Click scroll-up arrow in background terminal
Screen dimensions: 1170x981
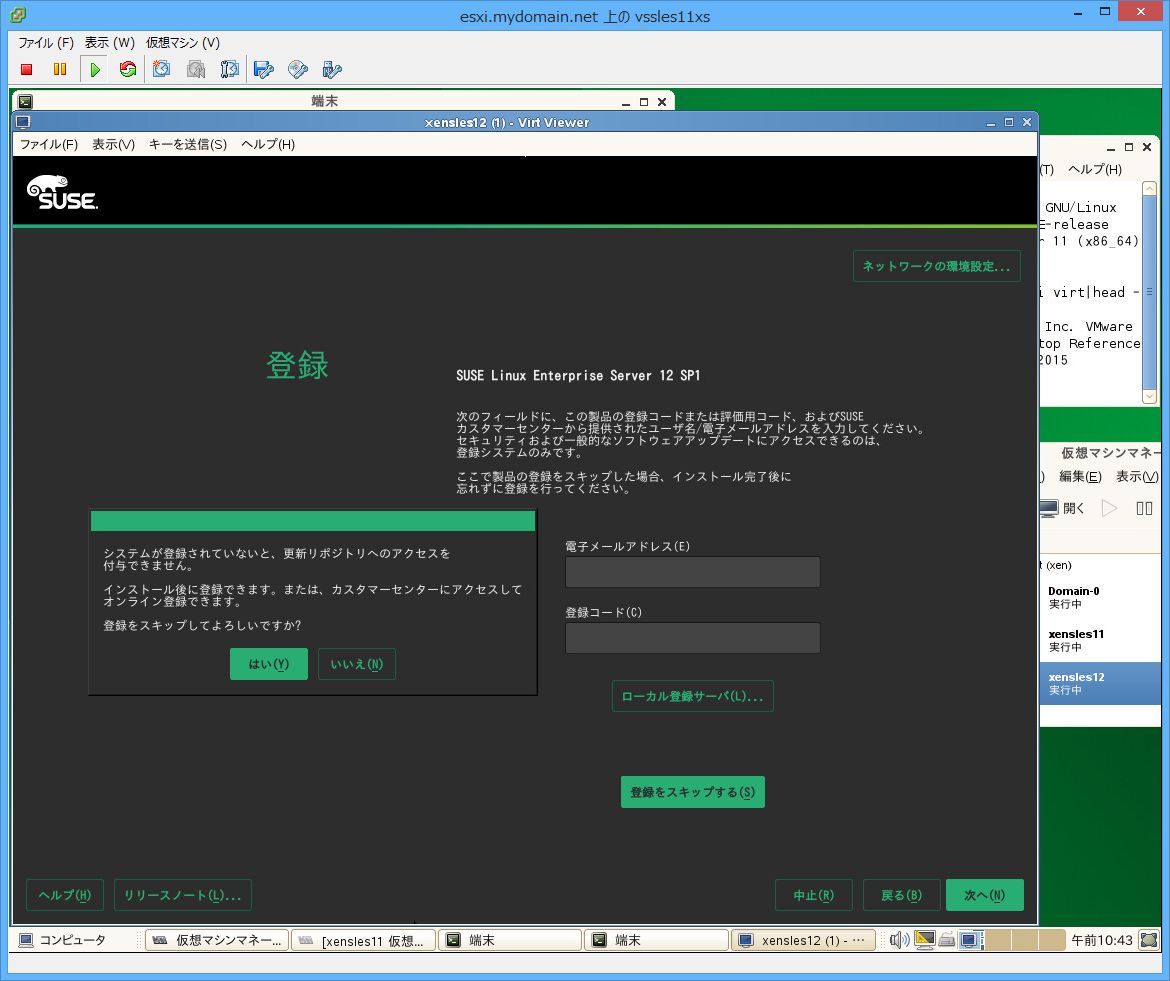coord(1149,188)
